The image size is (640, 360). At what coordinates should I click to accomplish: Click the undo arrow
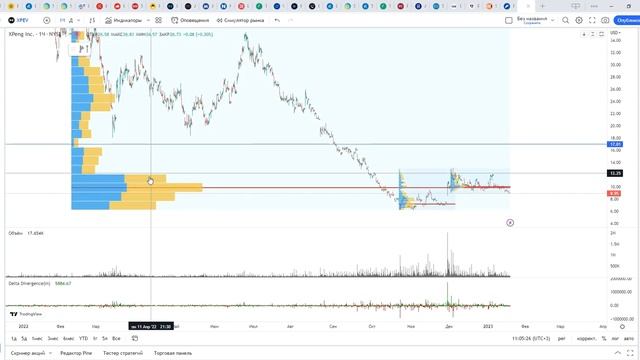click(277, 20)
